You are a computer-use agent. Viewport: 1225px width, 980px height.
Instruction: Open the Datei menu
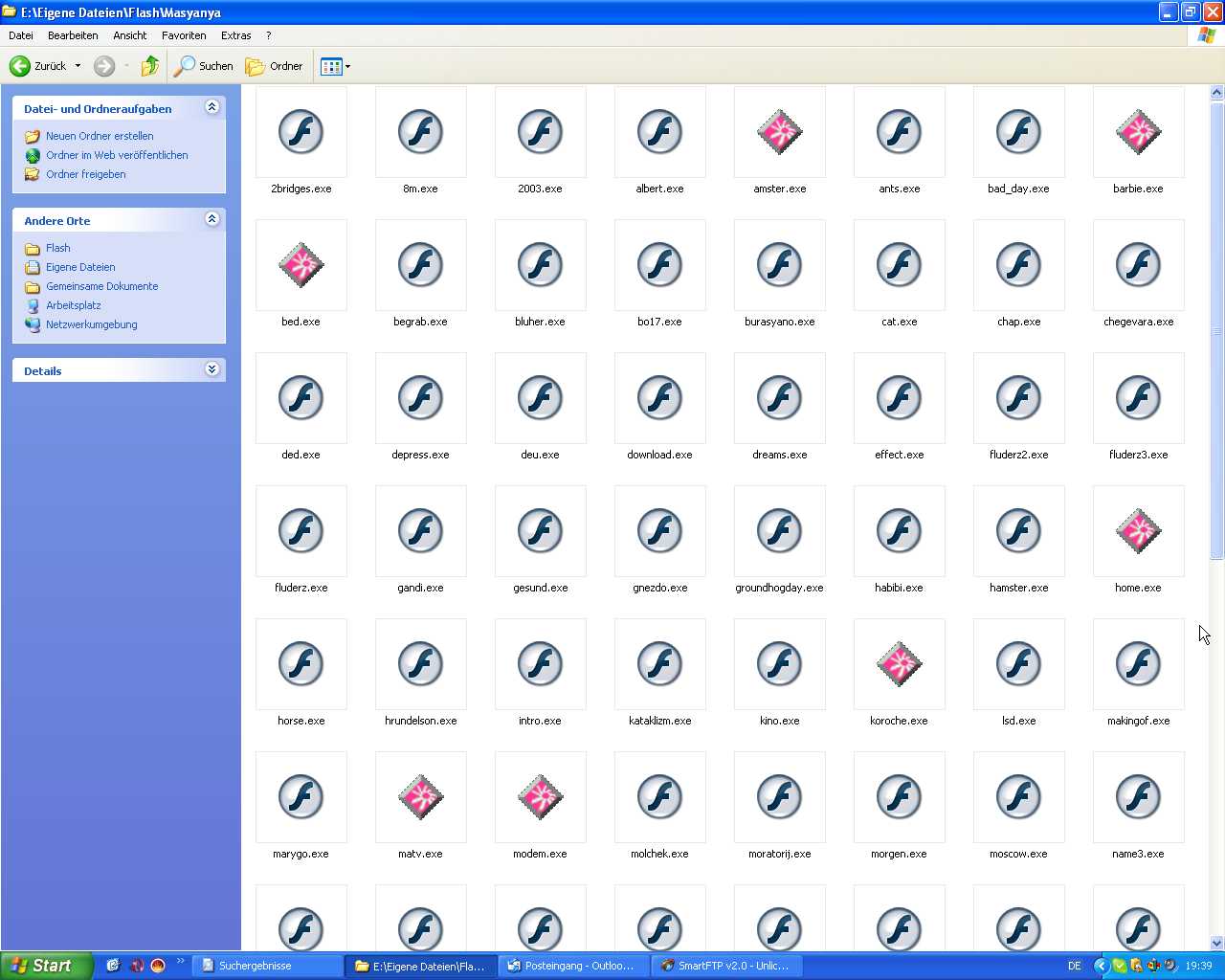pos(21,35)
